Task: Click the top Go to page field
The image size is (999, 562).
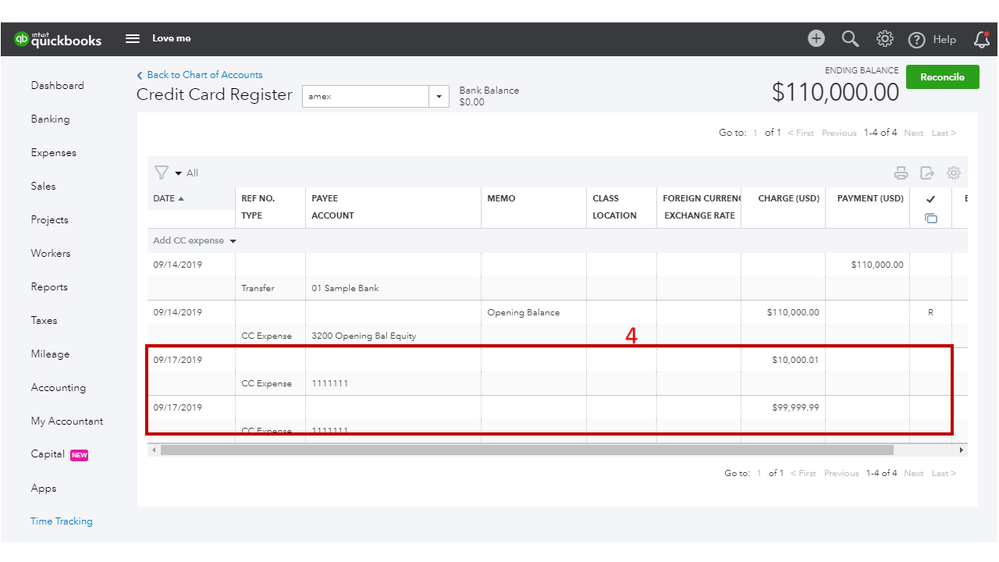Action: coord(756,133)
